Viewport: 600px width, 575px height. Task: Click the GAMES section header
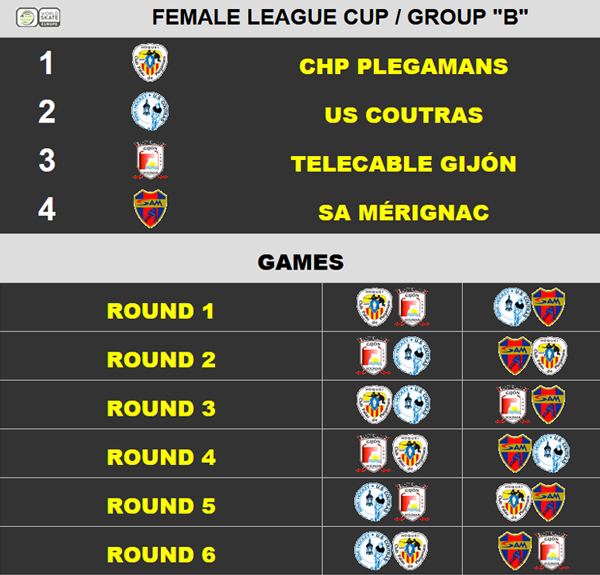tap(300, 262)
